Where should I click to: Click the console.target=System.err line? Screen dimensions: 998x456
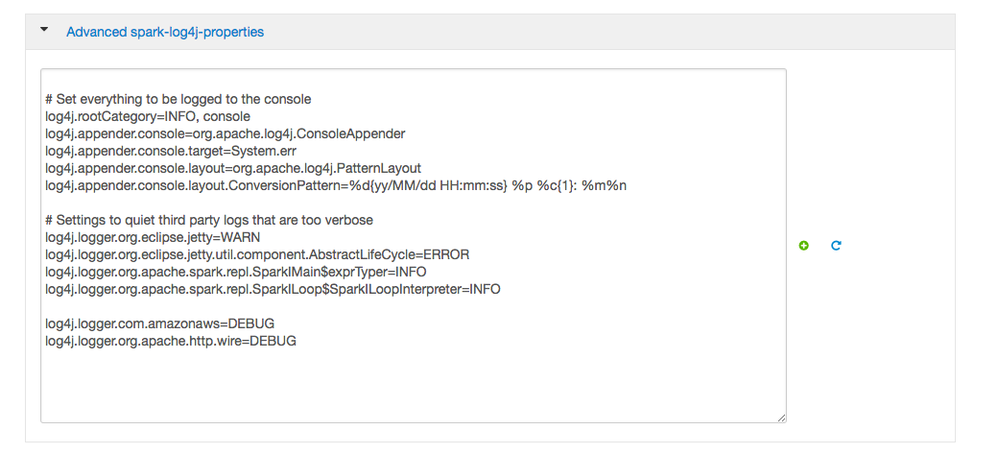pyautogui.click(x=171, y=151)
